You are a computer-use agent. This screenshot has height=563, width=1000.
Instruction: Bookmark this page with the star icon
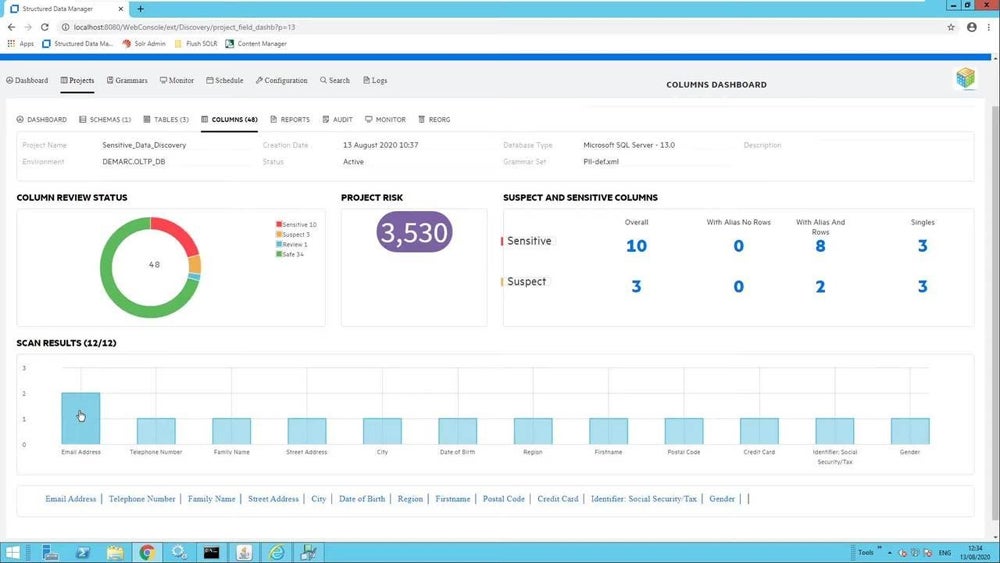pos(950,27)
